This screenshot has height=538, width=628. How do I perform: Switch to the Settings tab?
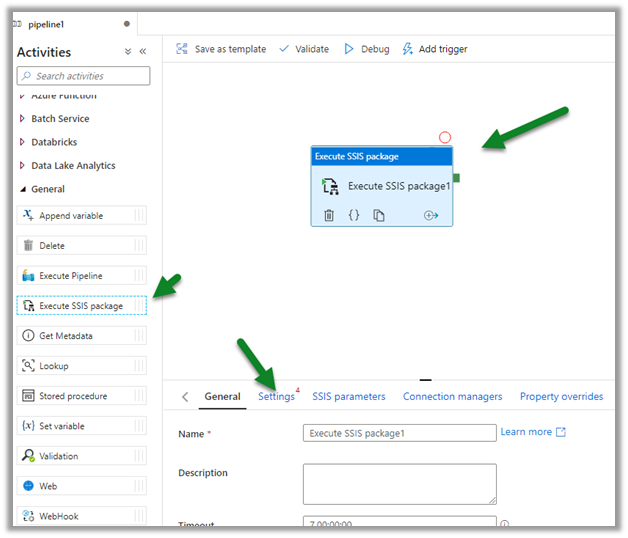276,397
